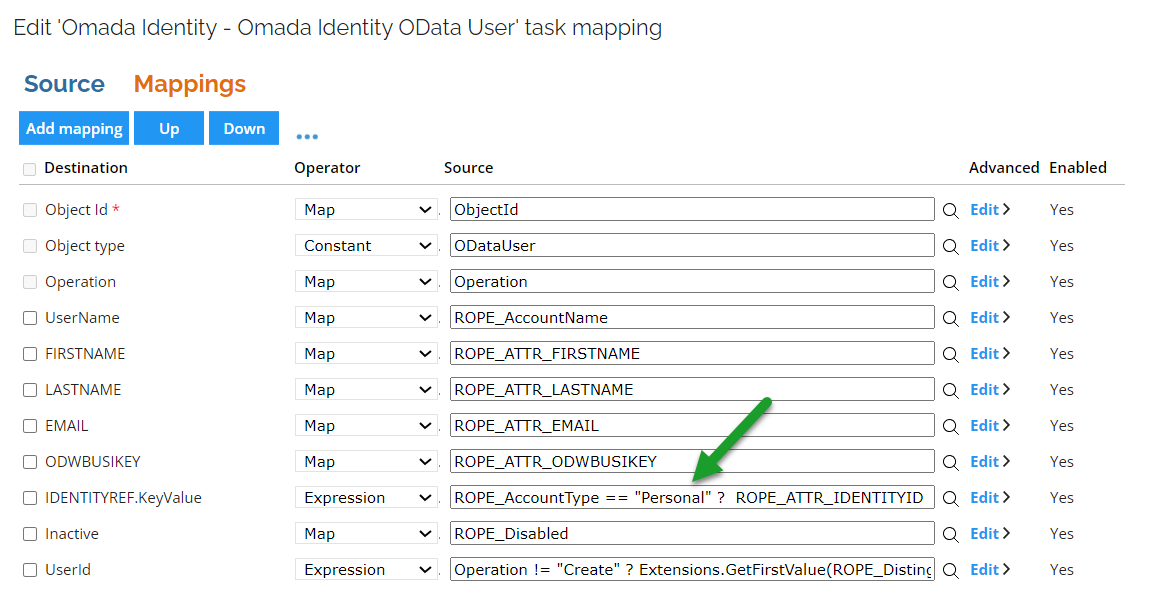Open advanced Edit for LASTNAME row

(989, 390)
